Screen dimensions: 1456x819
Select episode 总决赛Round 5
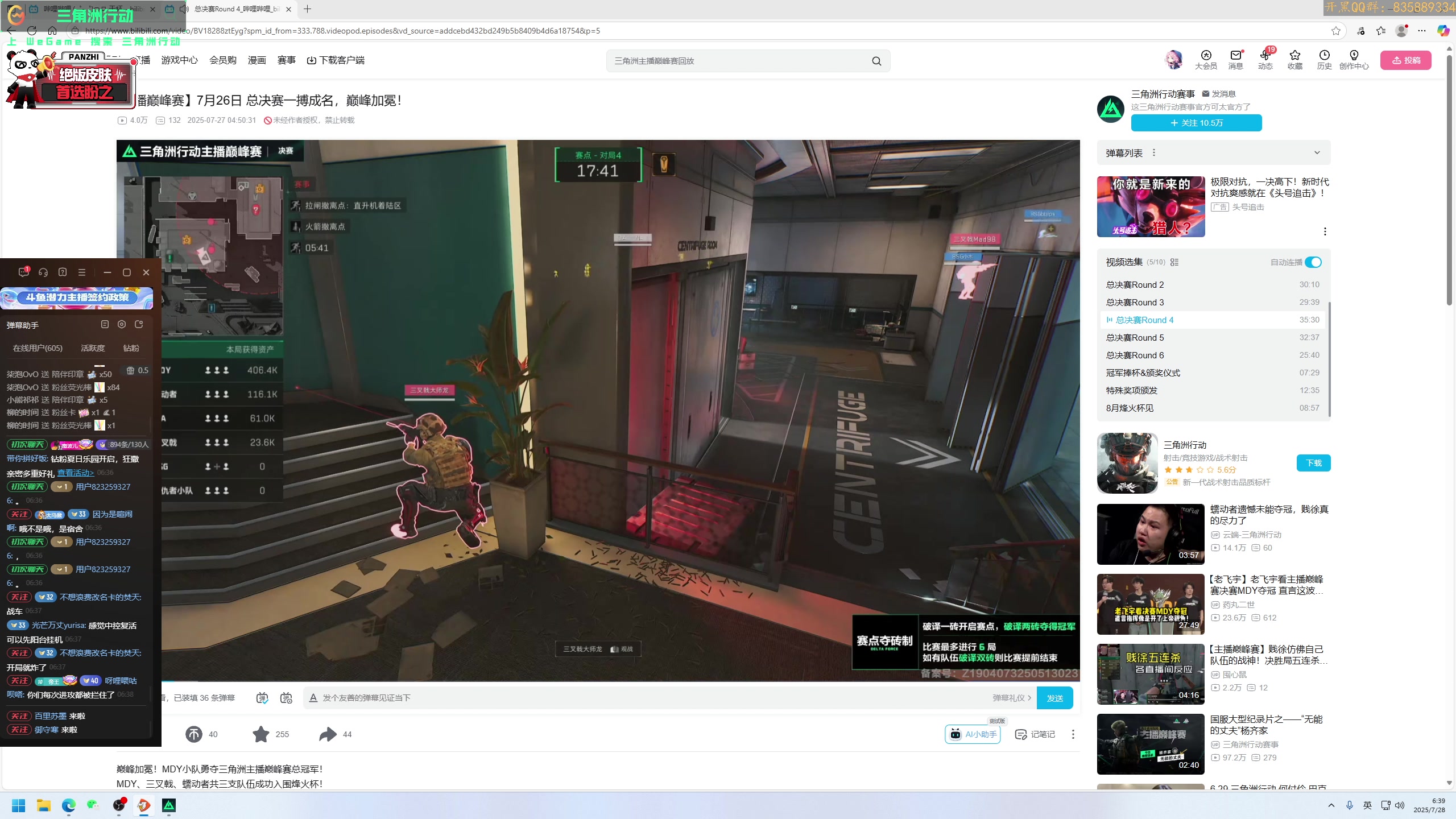[x=1213, y=337]
